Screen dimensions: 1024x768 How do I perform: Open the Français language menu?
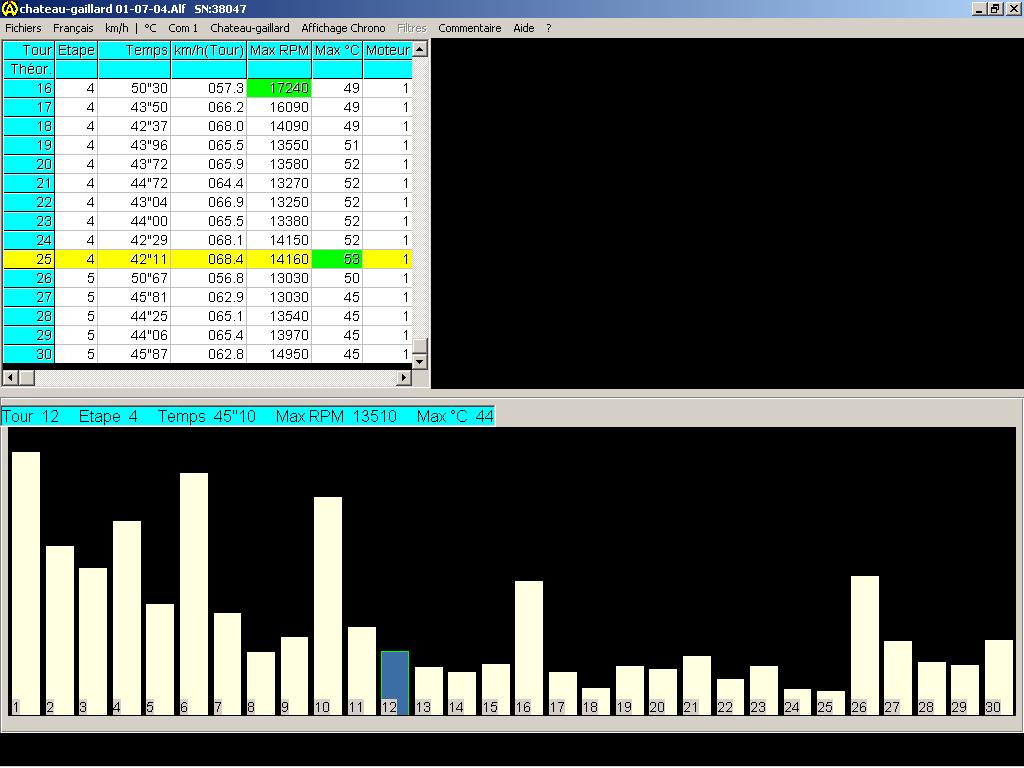point(73,28)
